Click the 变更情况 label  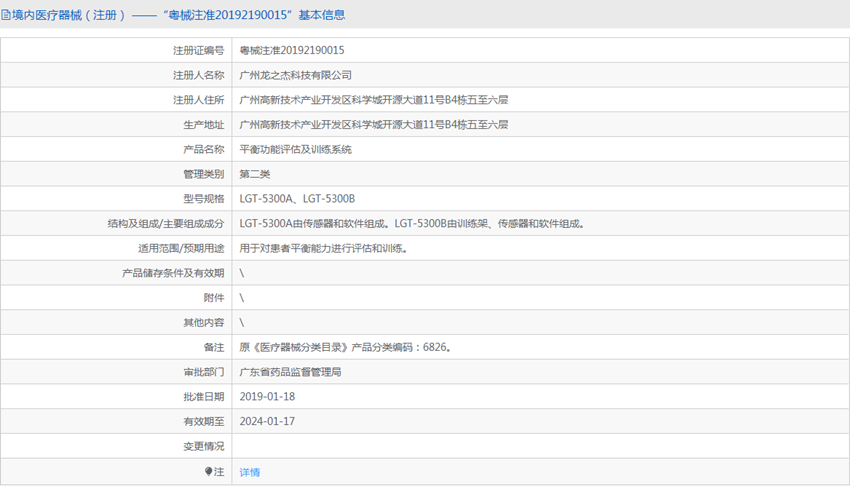(203, 446)
